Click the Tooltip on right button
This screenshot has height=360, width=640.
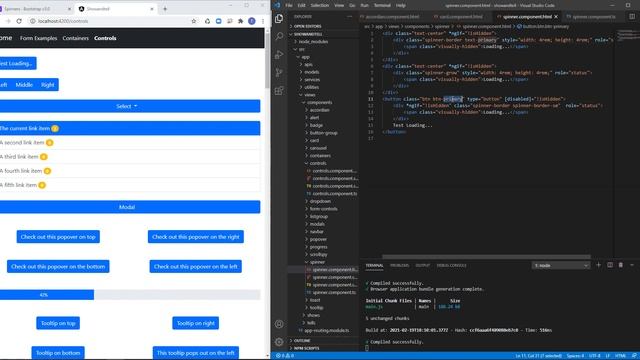point(196,323)
